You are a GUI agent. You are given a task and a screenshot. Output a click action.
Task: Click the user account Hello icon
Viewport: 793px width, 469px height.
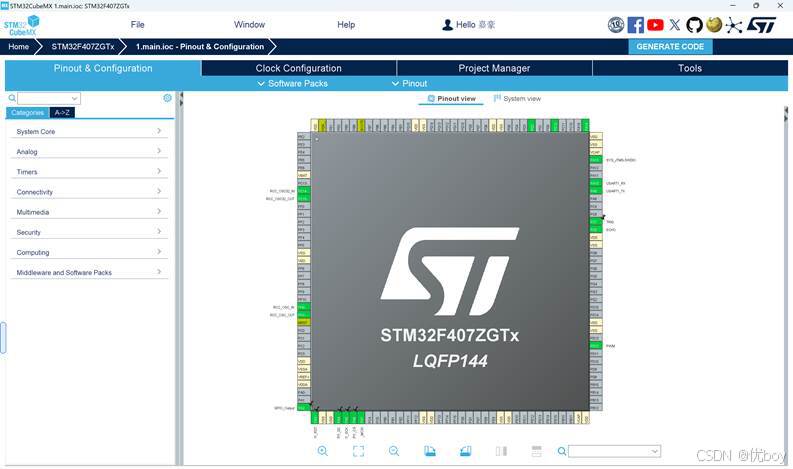(448, 25)
